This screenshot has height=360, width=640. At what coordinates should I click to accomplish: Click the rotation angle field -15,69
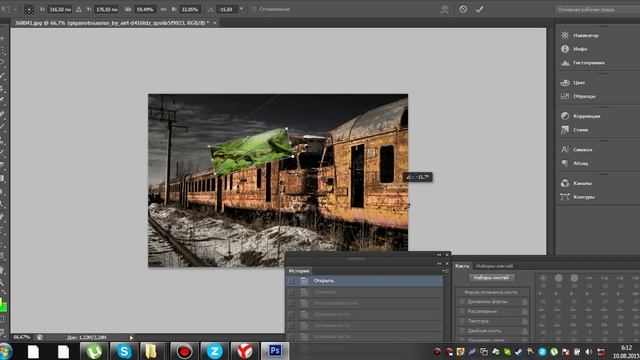(227, 9)
